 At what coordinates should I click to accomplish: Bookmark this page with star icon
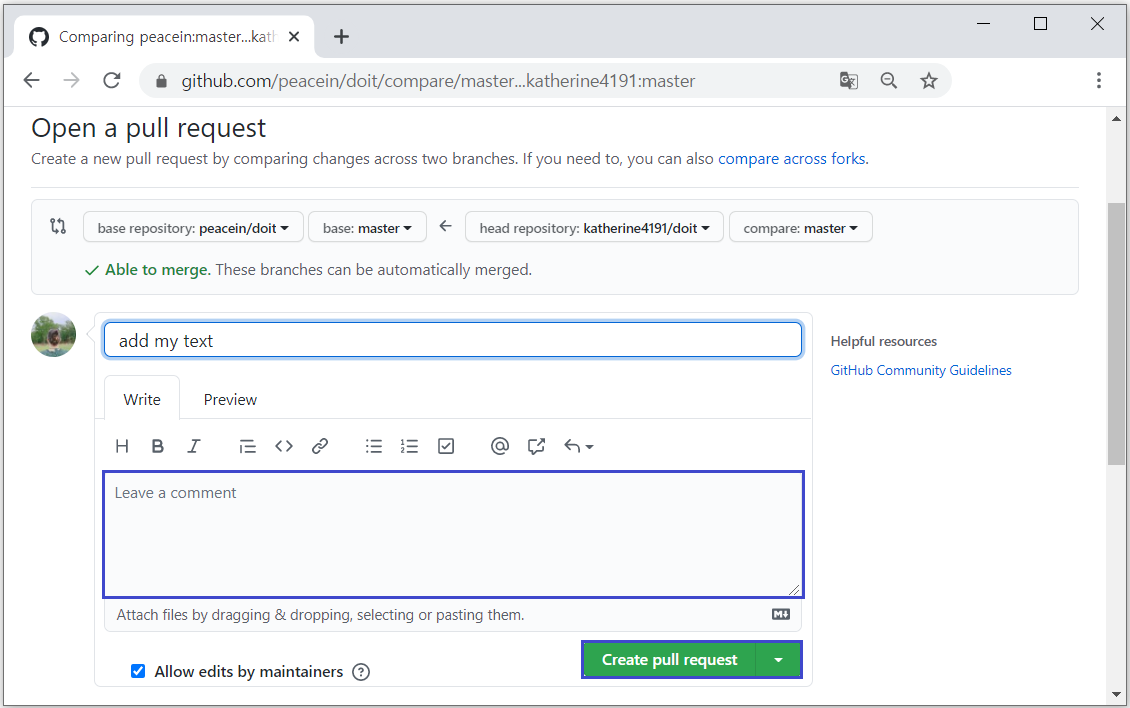pos(929,80)
